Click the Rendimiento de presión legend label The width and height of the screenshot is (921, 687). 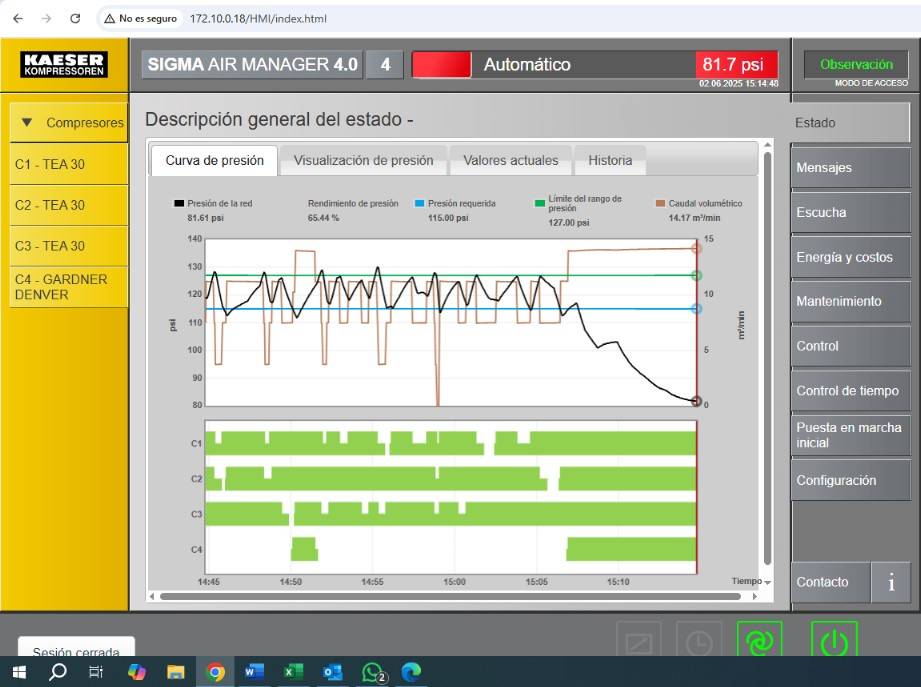point(353,204)
